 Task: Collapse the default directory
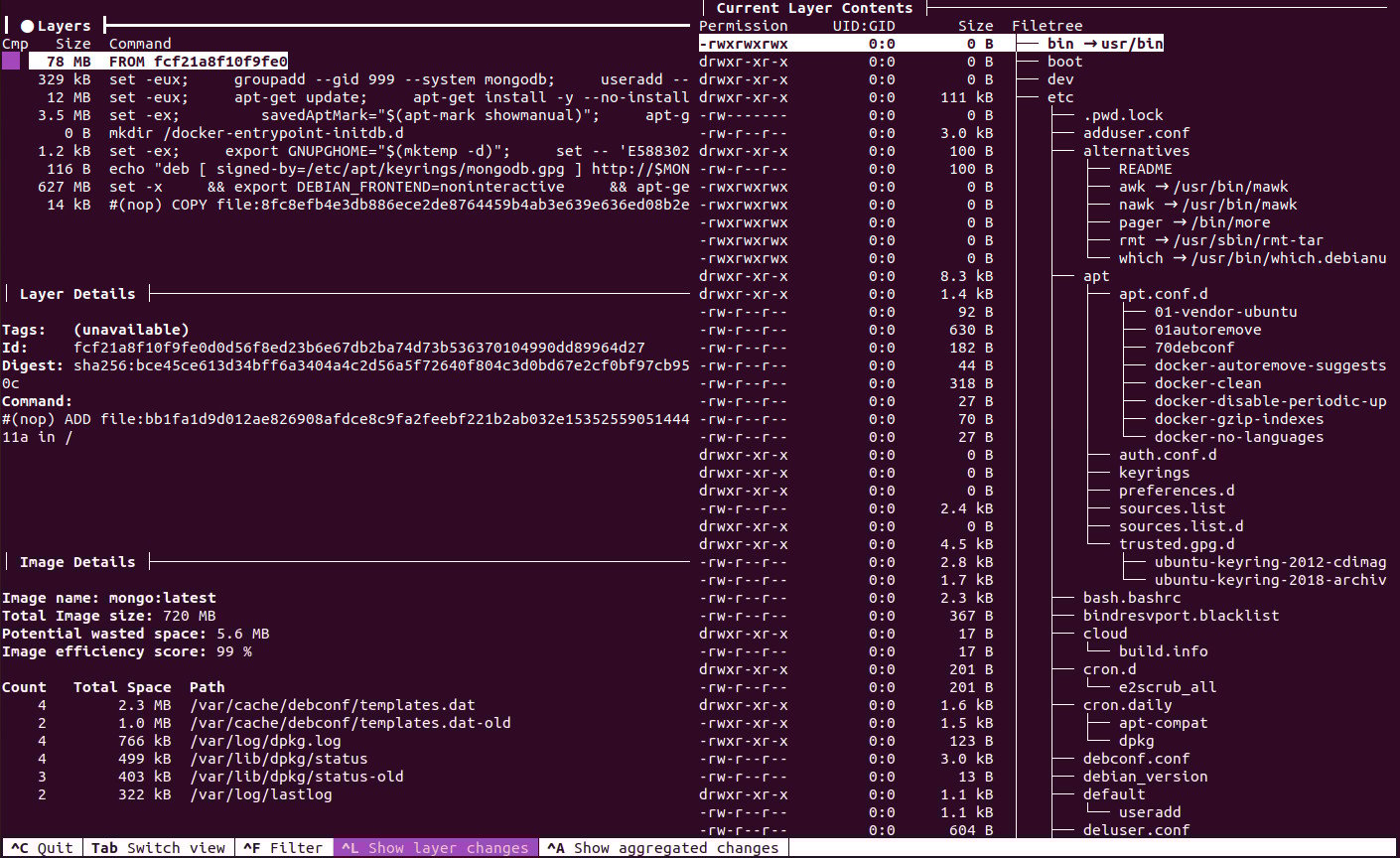1114,794
